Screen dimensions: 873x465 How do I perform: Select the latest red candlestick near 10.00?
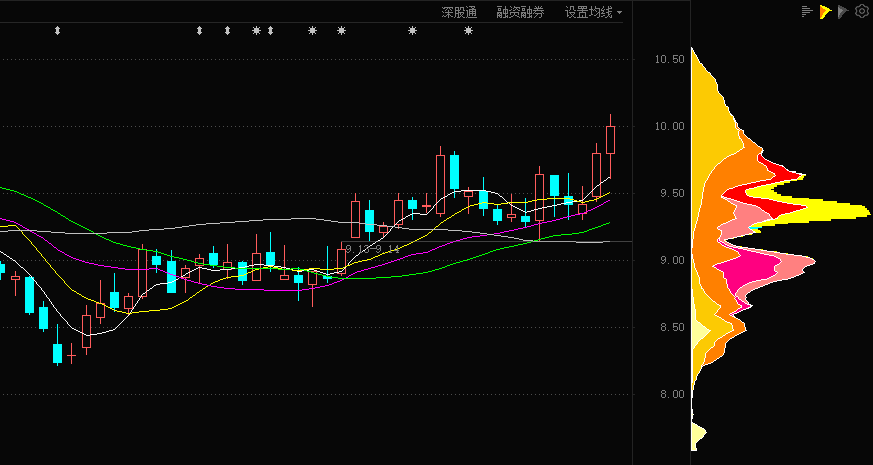(x=610, y=140)
